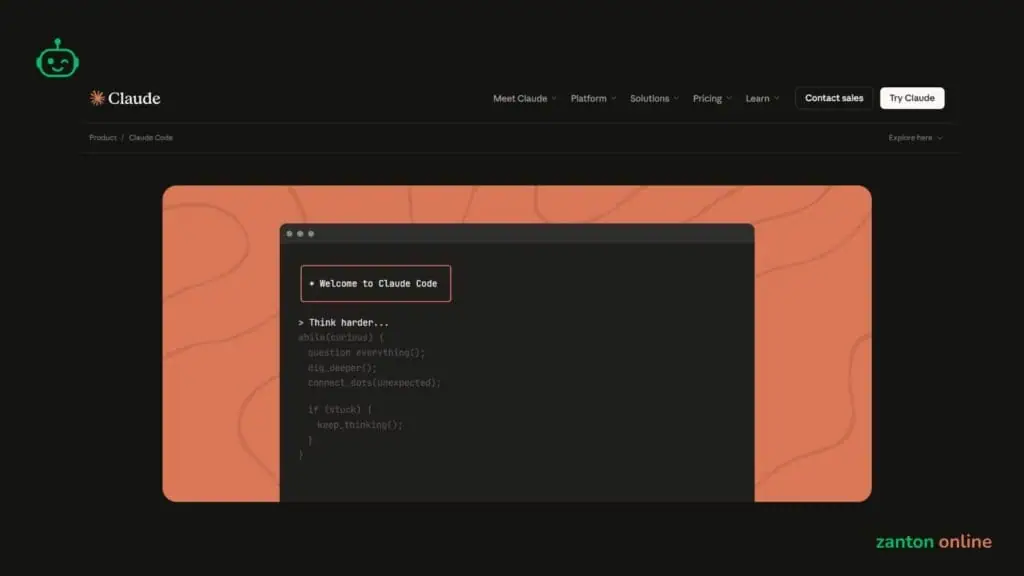Click the first dot in terminal title bar
The width and height of the screenshot is (1024, 576).
click(x=290, y=234)
